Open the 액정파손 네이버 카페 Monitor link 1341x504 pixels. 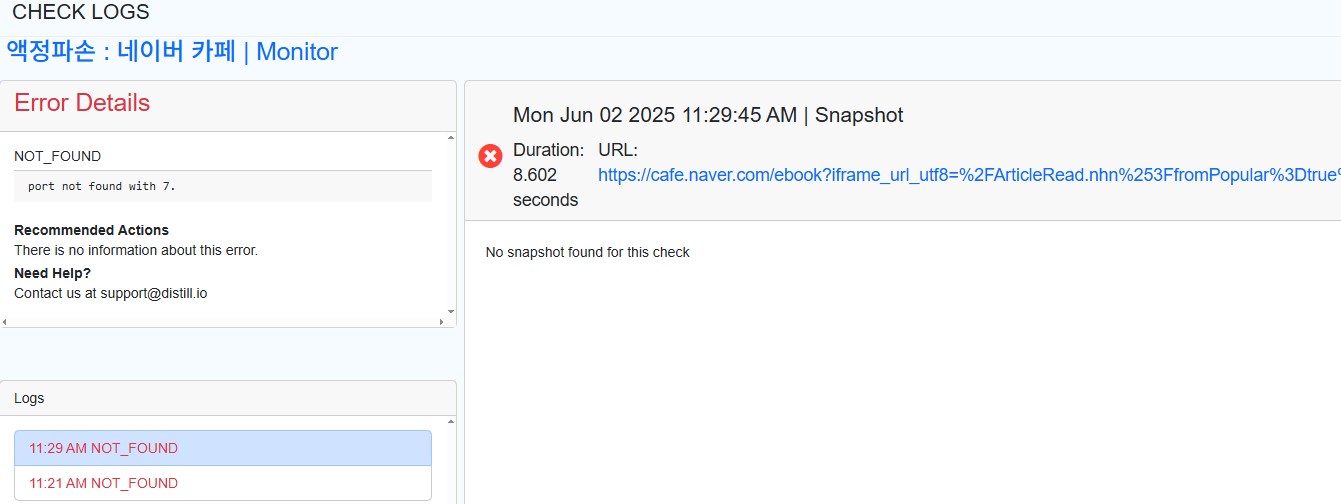[172, 51]
